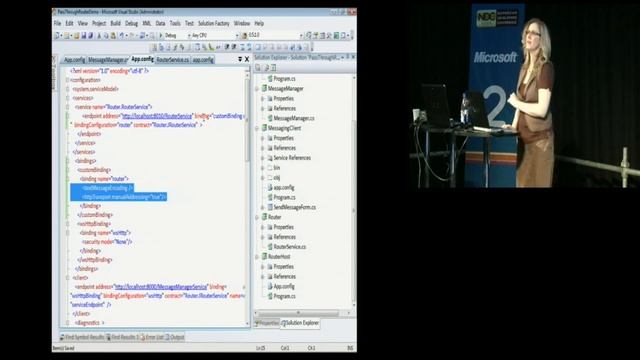Click the INS indicator in the status bar
The height and width of the screenshot is (360, 640).
350,348
